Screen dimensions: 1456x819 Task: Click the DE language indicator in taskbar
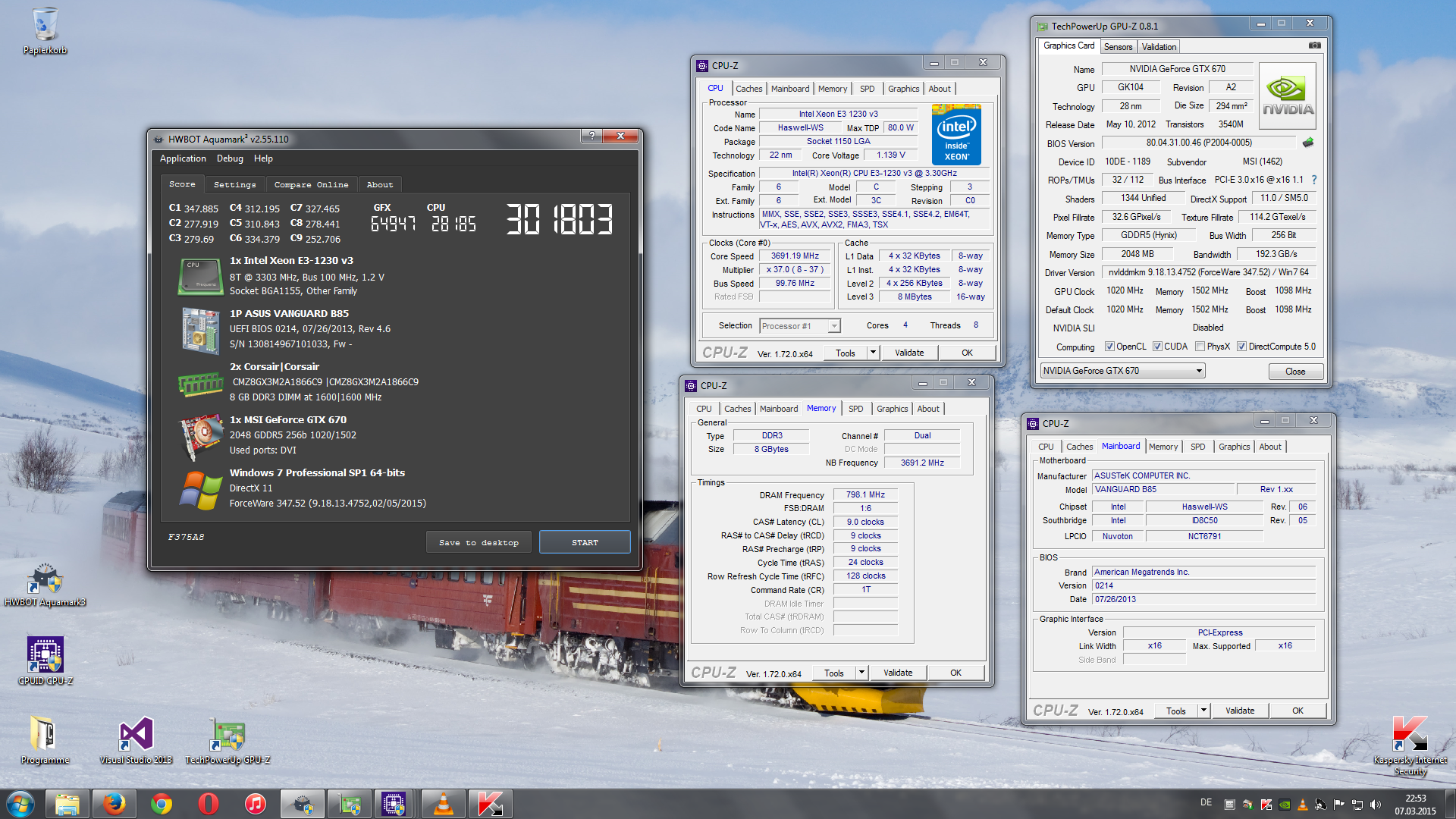[x=1206, y=802]
